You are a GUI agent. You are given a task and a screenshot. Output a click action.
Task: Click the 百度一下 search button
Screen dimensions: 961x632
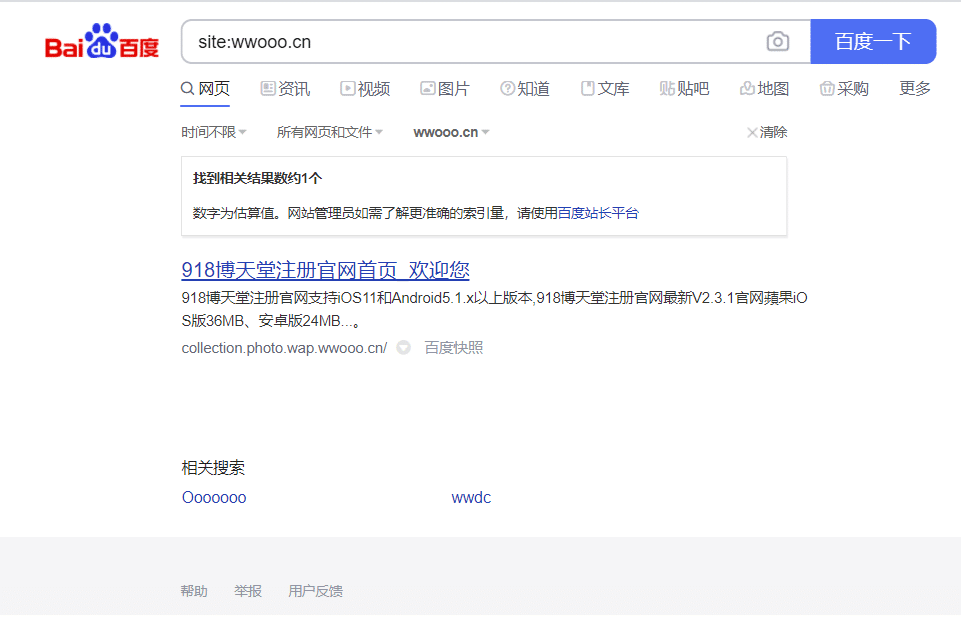coord(872,41)
